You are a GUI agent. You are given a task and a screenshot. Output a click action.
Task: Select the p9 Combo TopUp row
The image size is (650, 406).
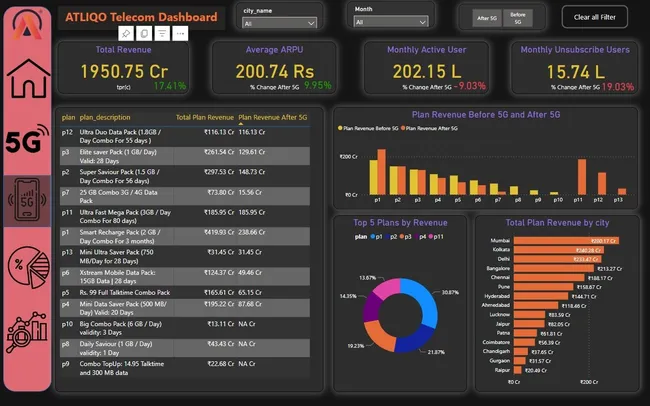185,368
